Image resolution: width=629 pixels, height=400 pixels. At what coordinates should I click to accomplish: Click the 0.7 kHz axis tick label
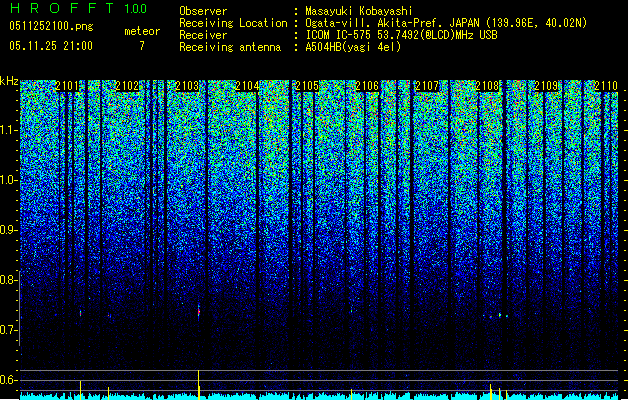pyautogui.click(x=9, y=330)
